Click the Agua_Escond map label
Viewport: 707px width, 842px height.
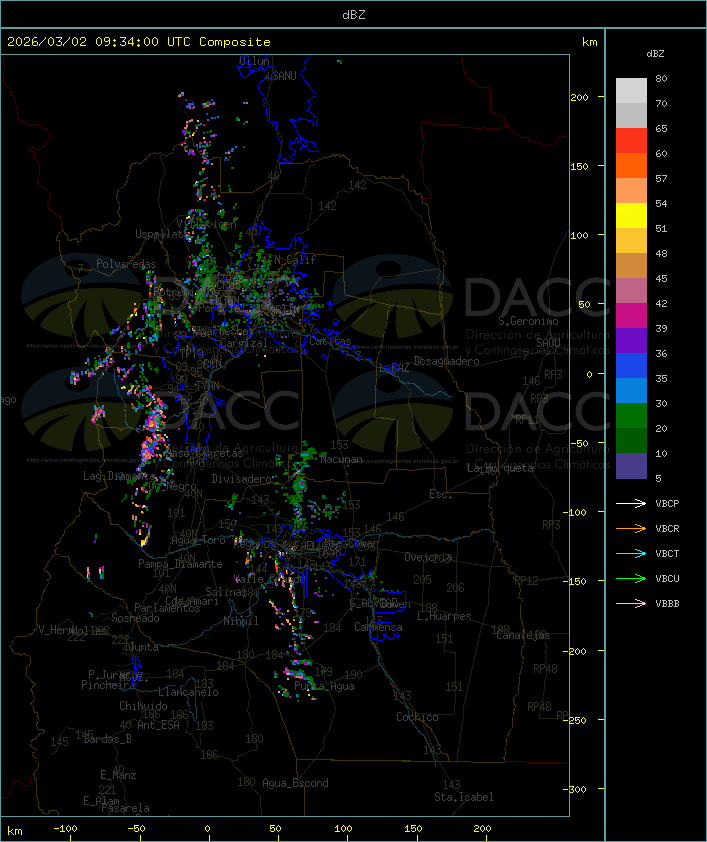pos(295,783)
